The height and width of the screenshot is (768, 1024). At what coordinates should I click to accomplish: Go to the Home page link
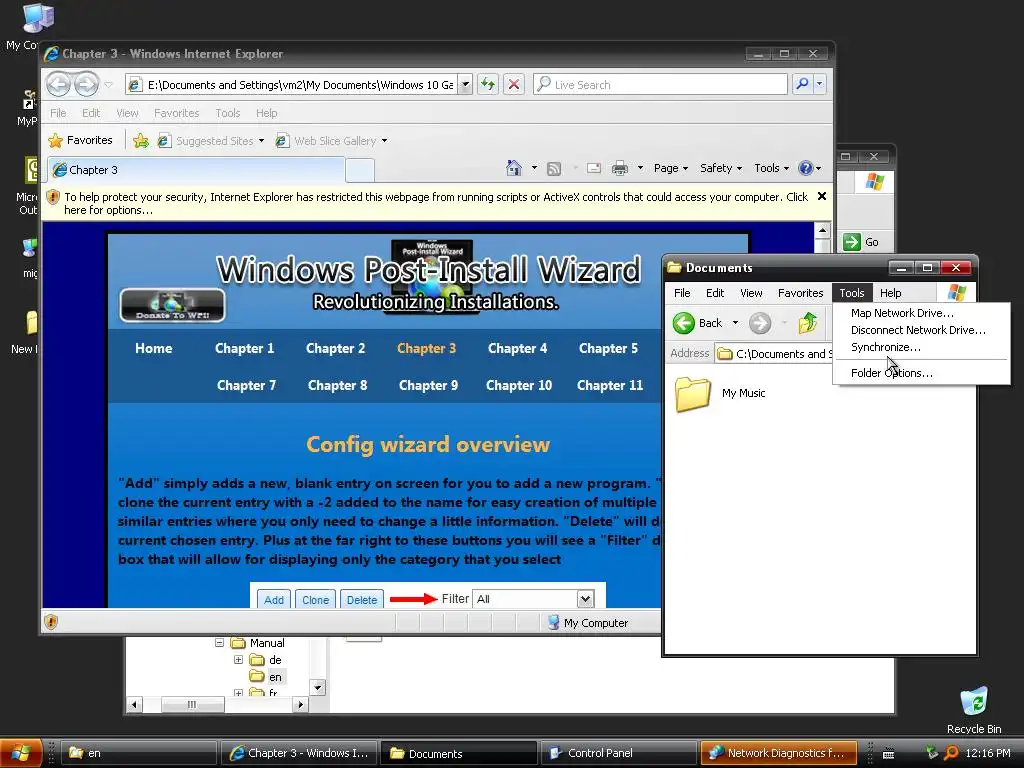tap(153, 348)
